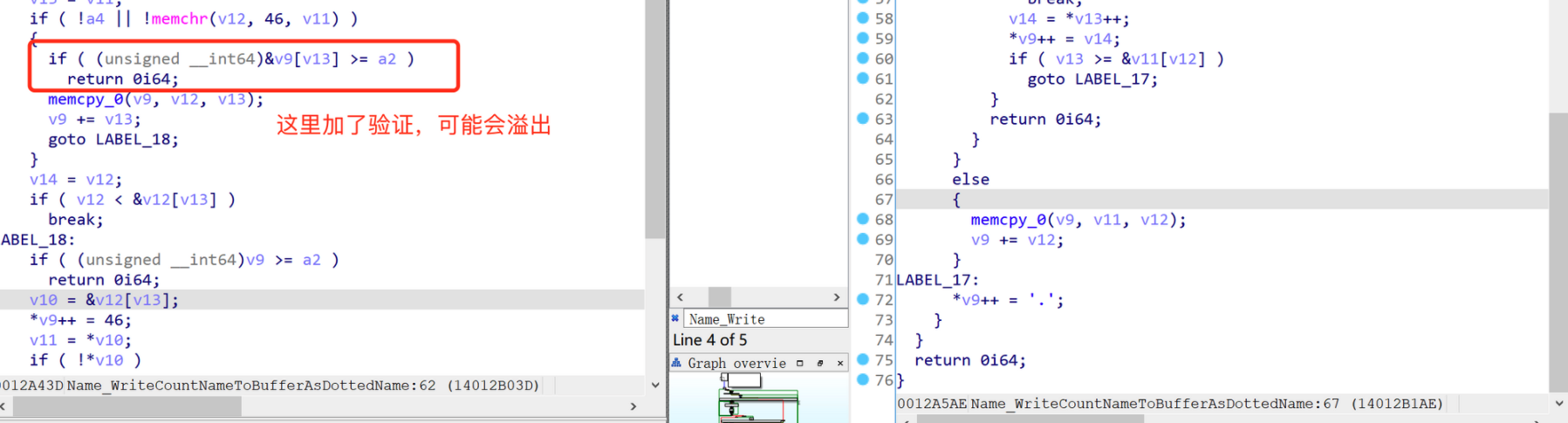Click left pane horizontal scrollbar thumb
The height and width of the screenshot is (423, 1568).
point(127,406)
